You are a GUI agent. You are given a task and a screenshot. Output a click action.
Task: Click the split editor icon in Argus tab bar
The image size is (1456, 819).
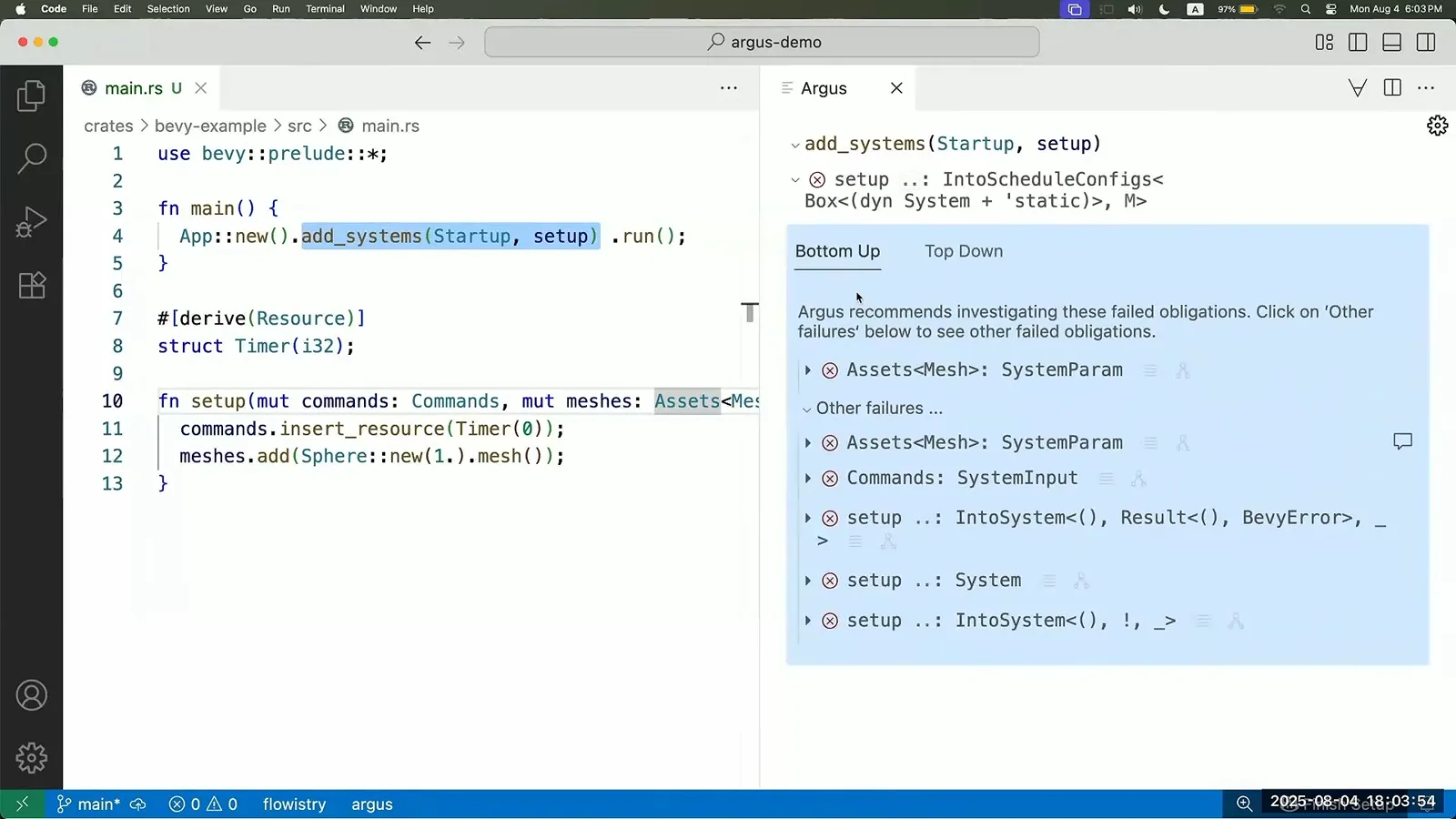tap(1391, 88)
